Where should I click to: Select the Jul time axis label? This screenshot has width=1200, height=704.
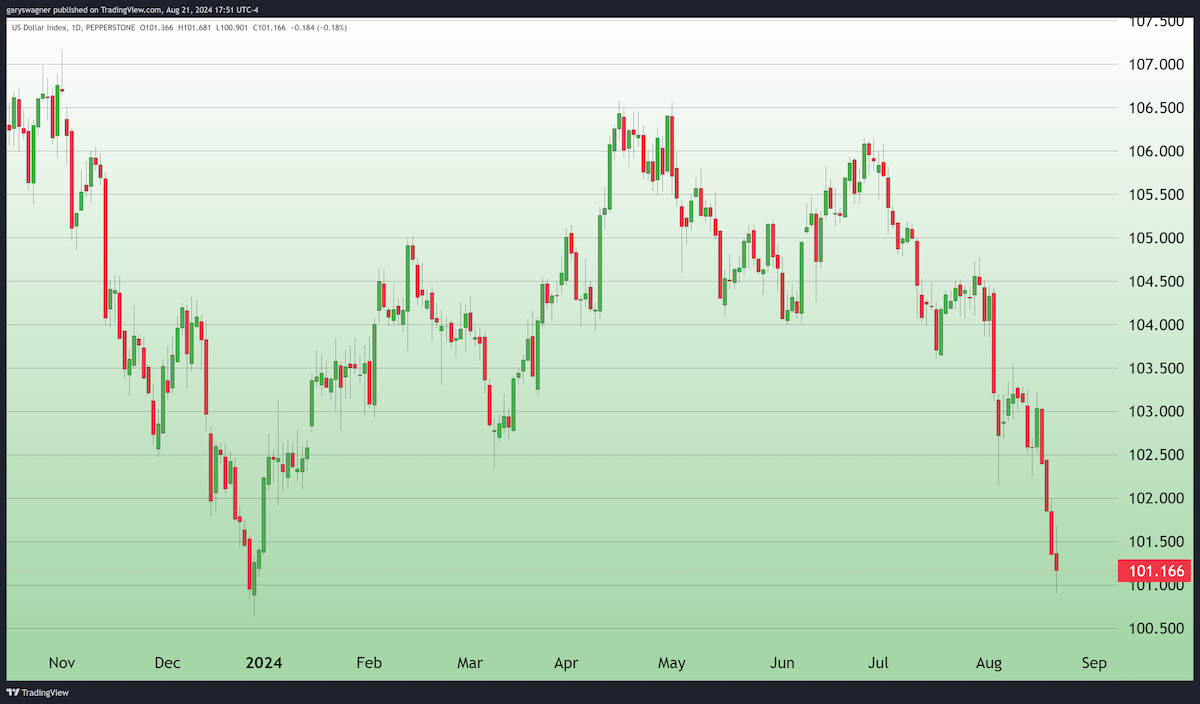point(879,663)
